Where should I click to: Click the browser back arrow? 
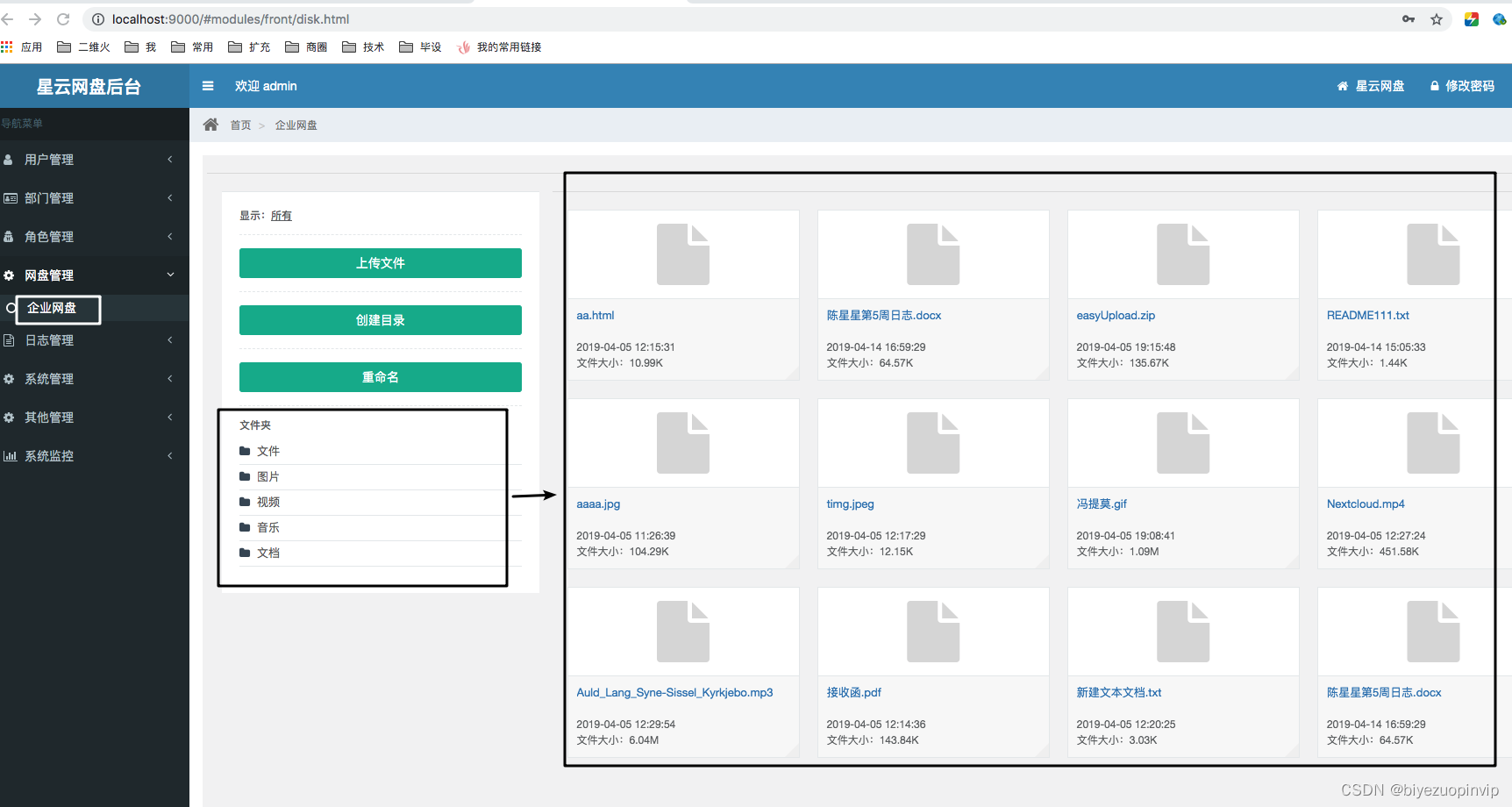8,19
